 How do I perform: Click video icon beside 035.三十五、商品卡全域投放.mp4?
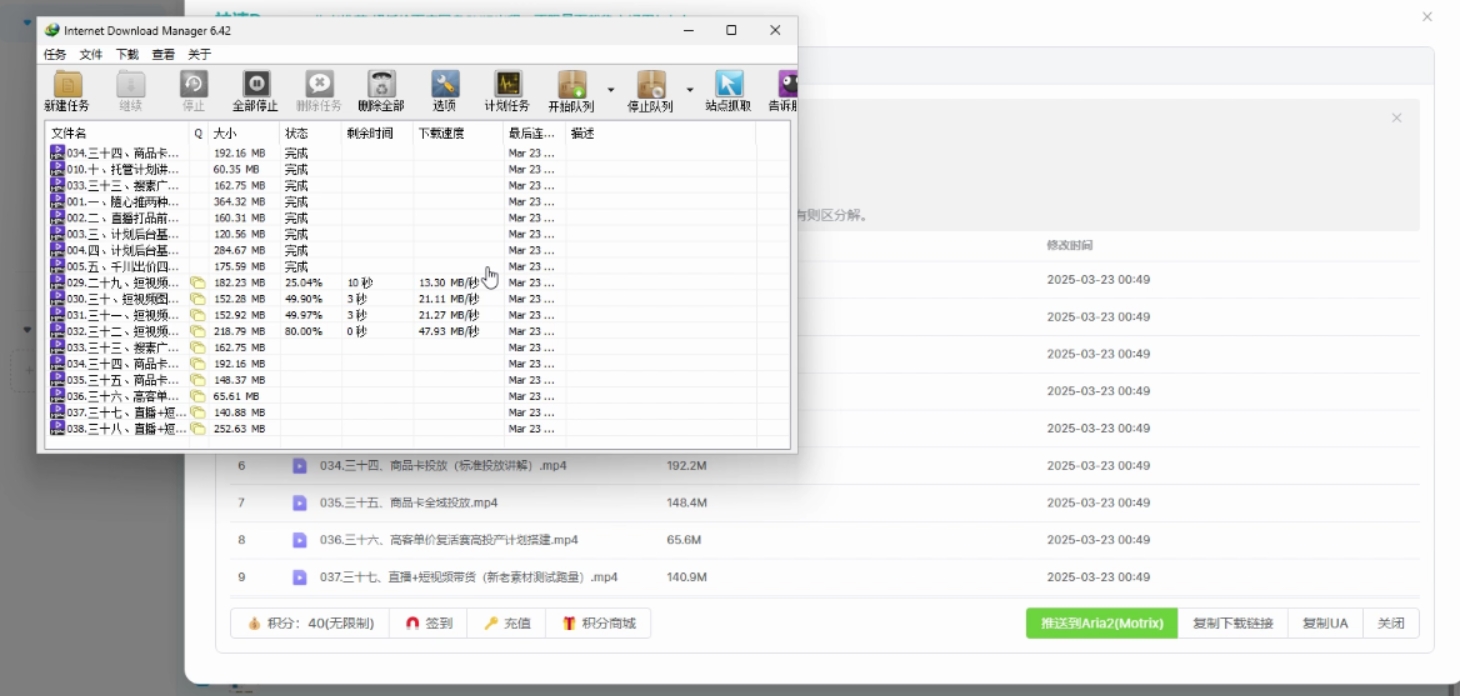point(299,503)
